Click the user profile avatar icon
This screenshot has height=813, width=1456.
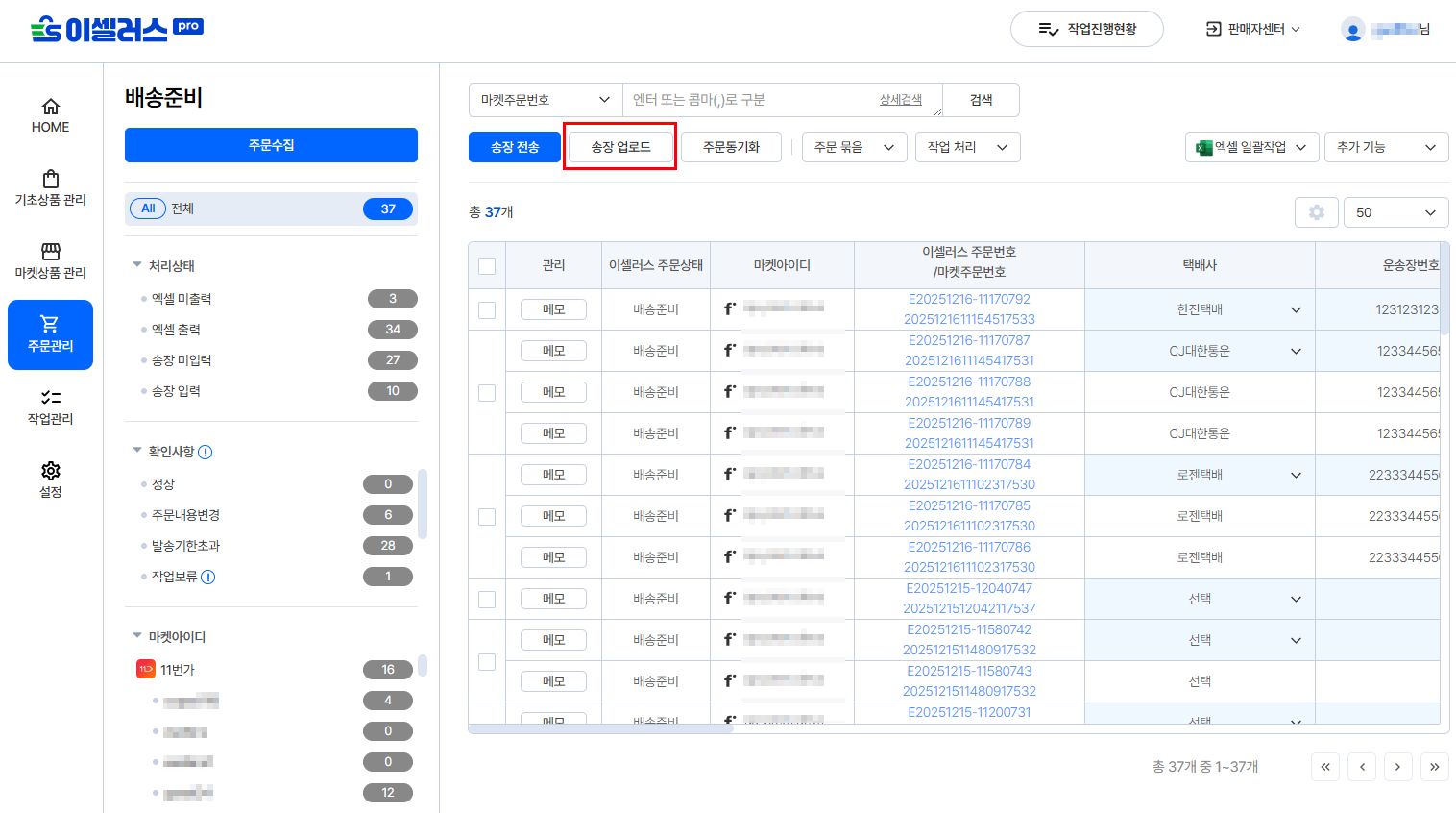(x=1352, y=30)
